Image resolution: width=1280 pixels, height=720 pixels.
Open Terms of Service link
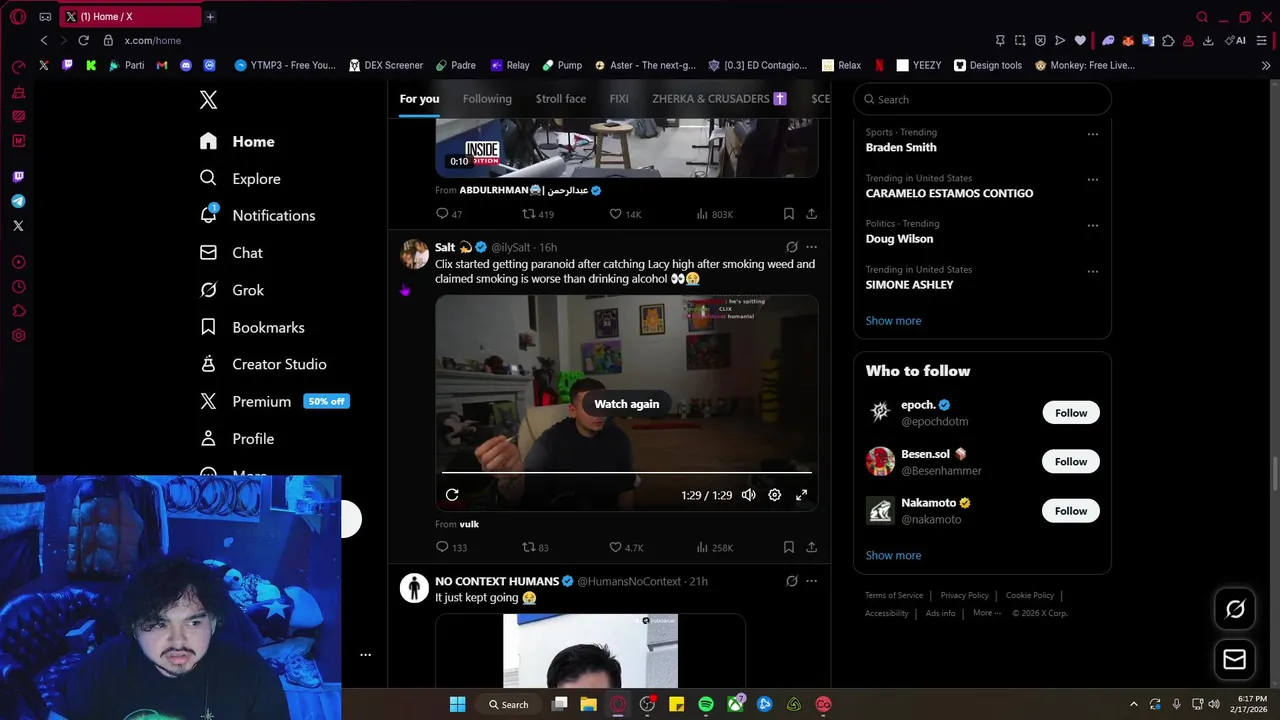pos(894,595)
